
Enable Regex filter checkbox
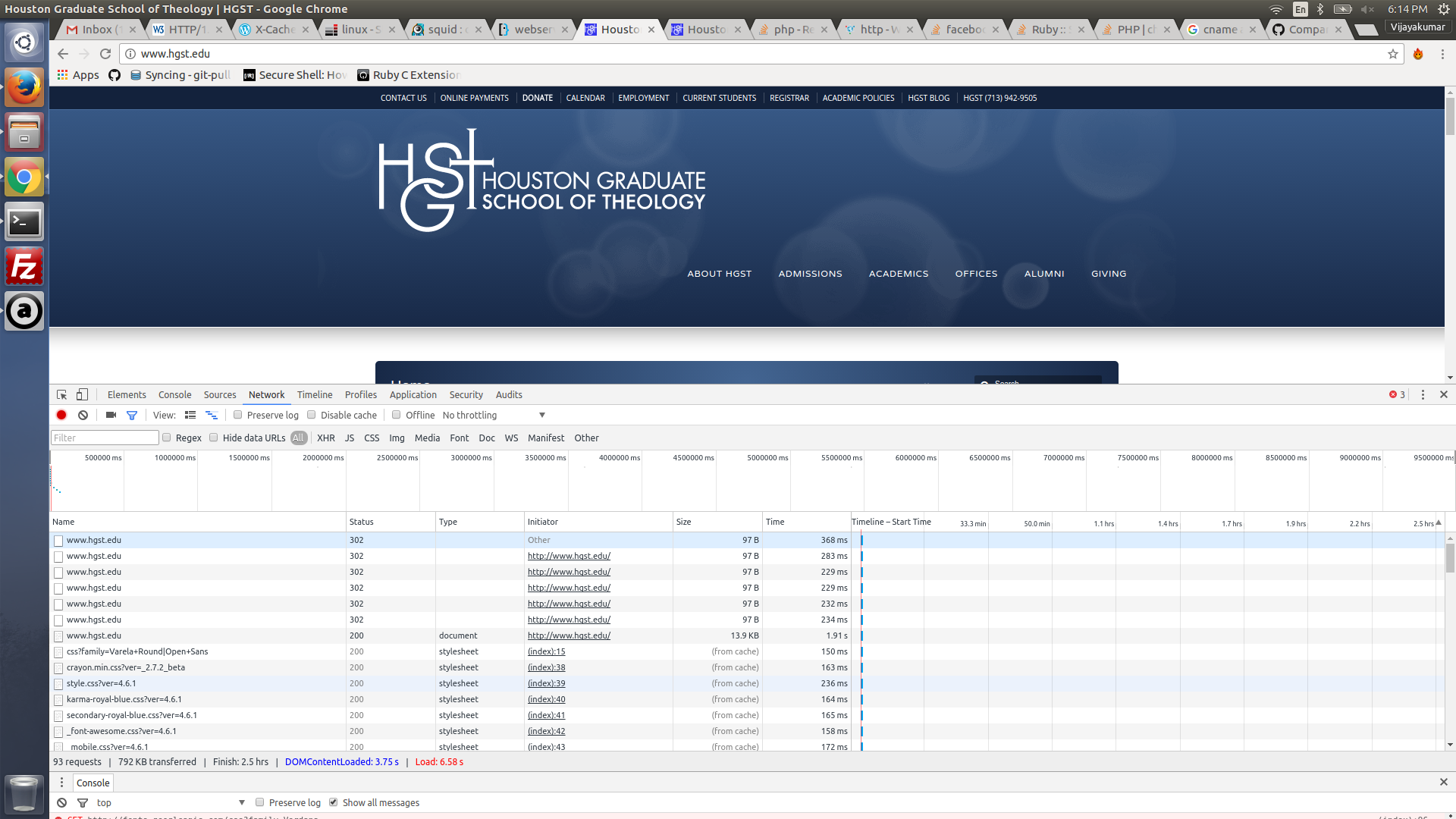166,438
